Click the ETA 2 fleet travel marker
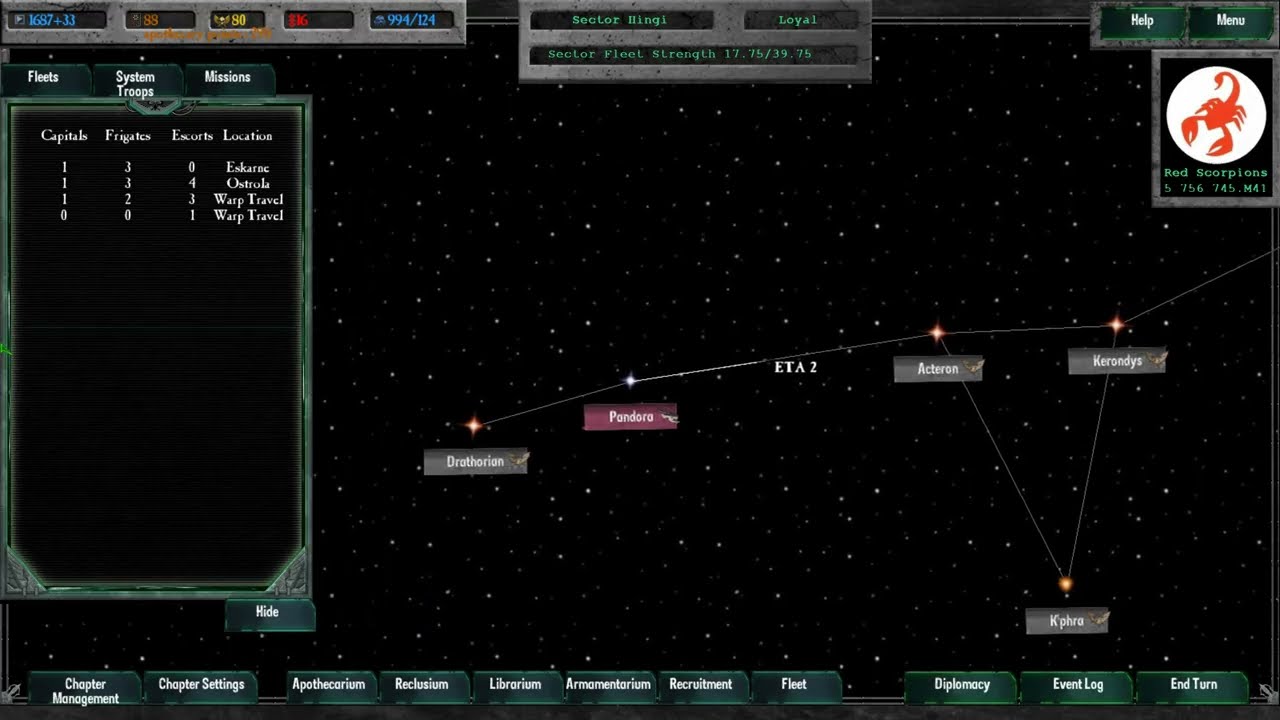1280x720 pixels. (x=796, y=368)
